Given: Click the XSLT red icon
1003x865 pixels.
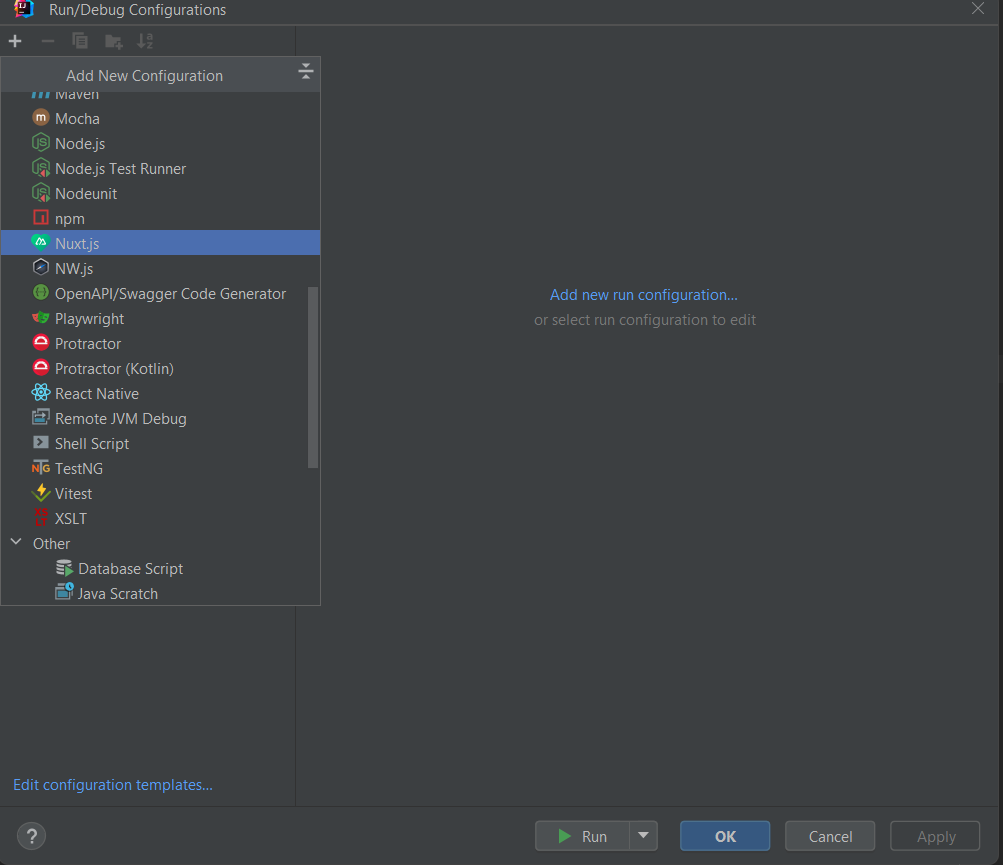Looking at the screenshot, I should (x=41, y=517).
